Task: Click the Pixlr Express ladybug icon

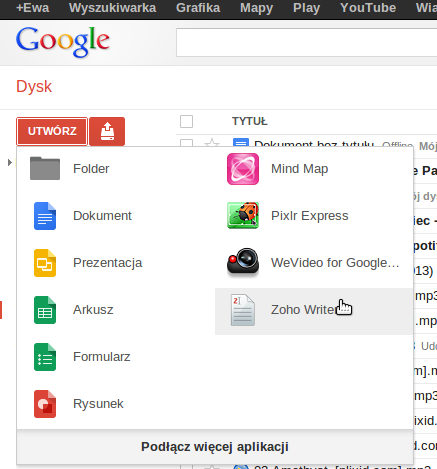Action: (x=243, y=215)
